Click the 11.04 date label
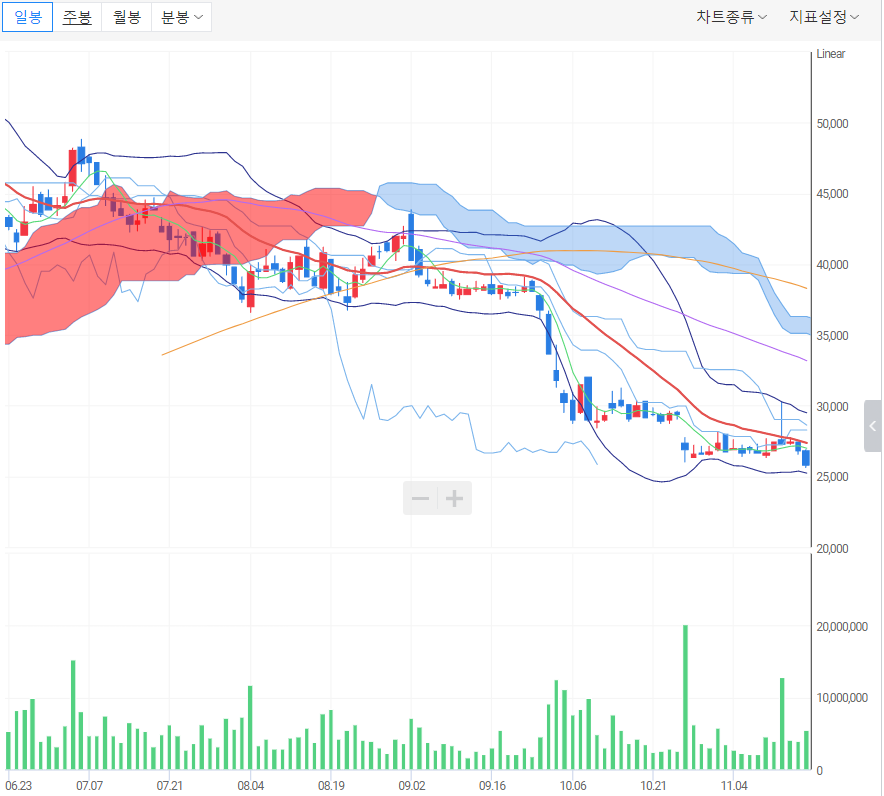The image size is (884, 796). [x=734, y=785]
